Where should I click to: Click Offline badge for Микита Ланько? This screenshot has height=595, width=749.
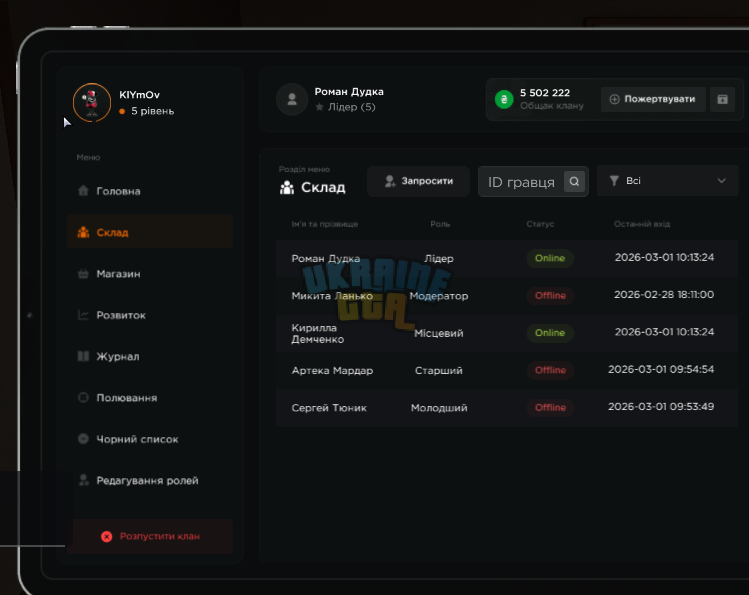[x=550, y=296]
